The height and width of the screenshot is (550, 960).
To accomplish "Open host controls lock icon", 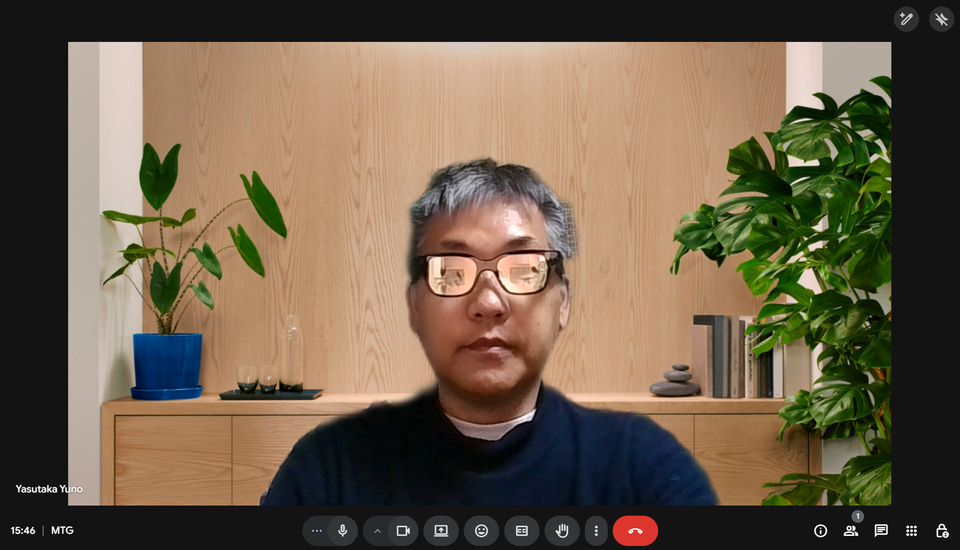I will click(942, 531).
